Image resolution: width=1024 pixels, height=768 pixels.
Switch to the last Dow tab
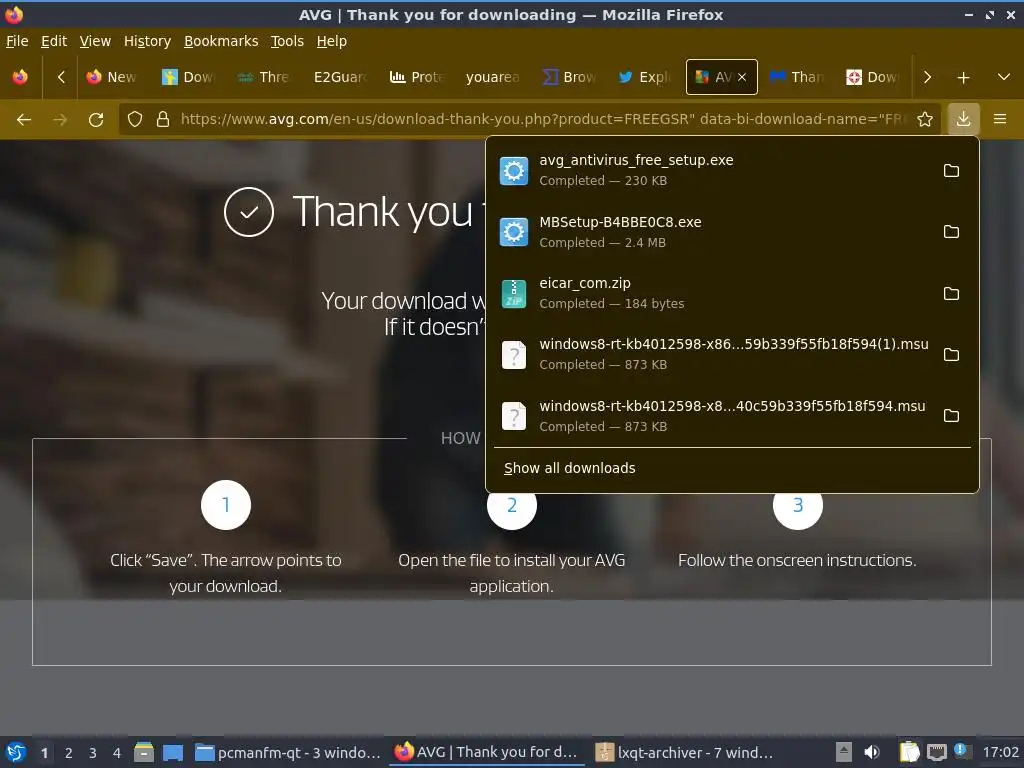pyautogui.click(x=872, y=77)
